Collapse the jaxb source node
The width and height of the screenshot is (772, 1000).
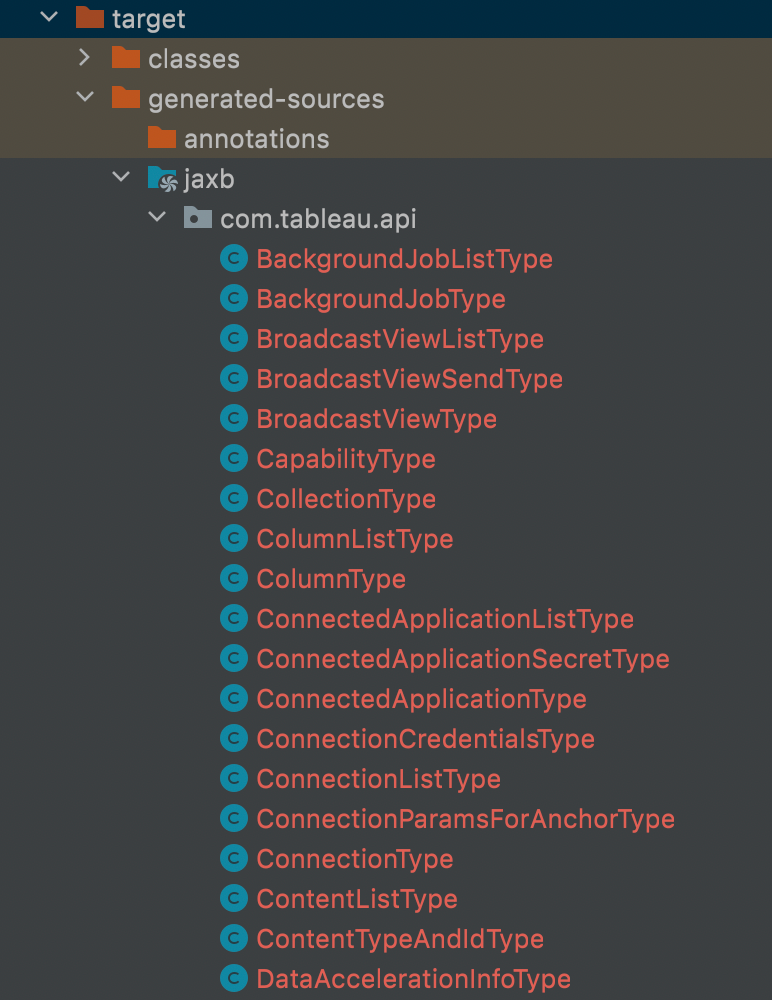coord(120,178)
